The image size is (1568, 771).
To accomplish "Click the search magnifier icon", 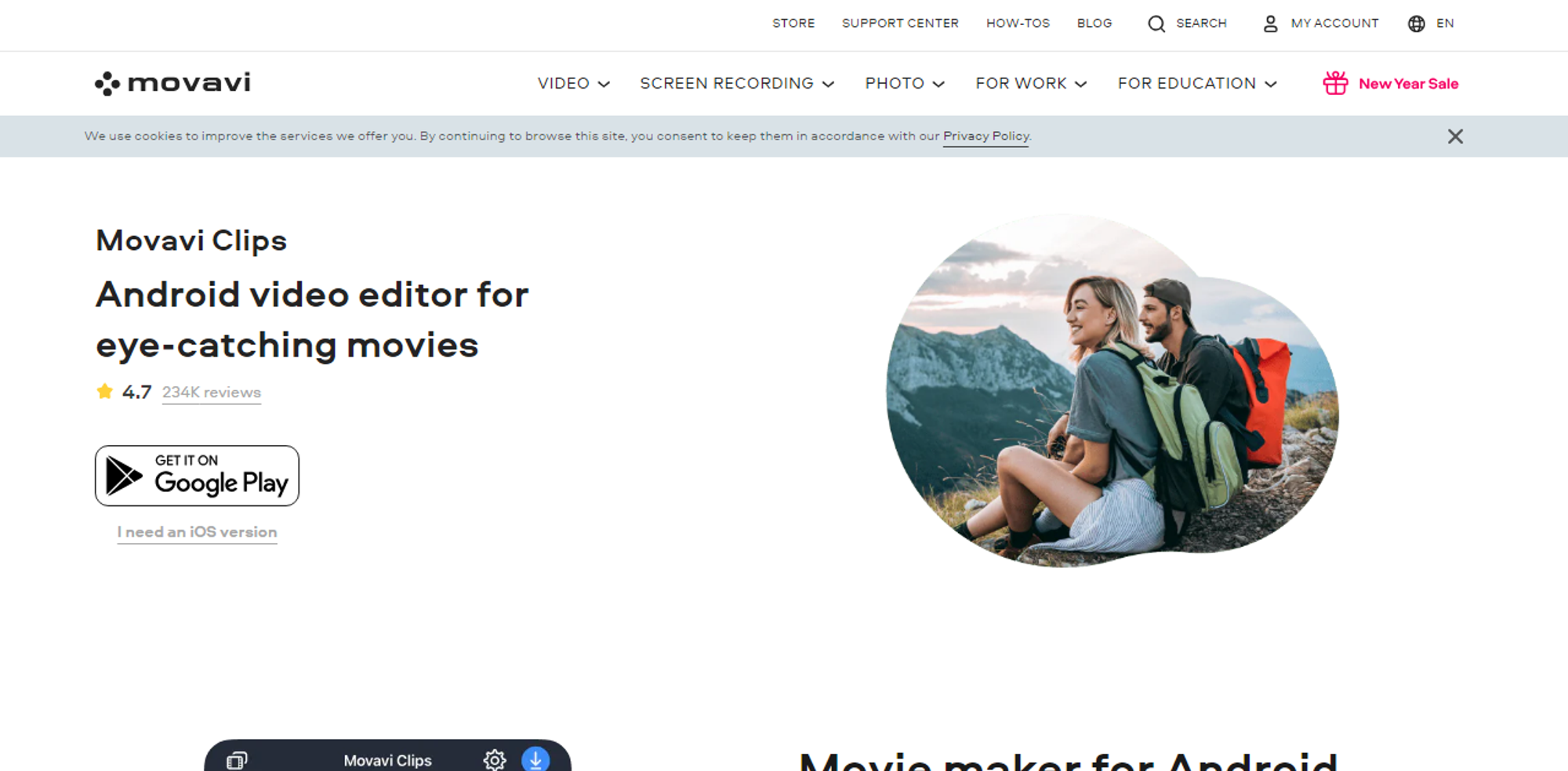I will click(1156, 24).
